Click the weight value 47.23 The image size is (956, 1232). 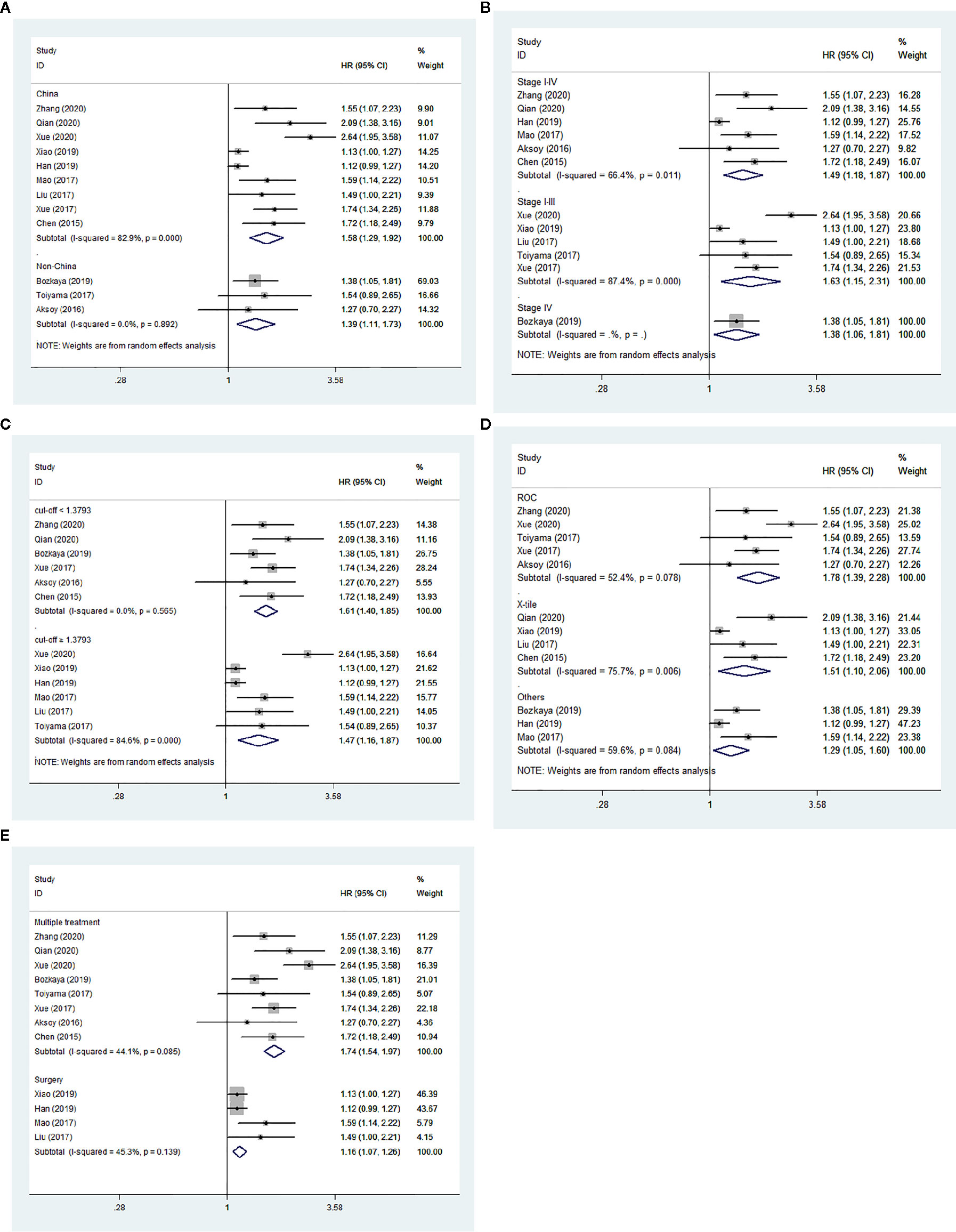(909, 724)
